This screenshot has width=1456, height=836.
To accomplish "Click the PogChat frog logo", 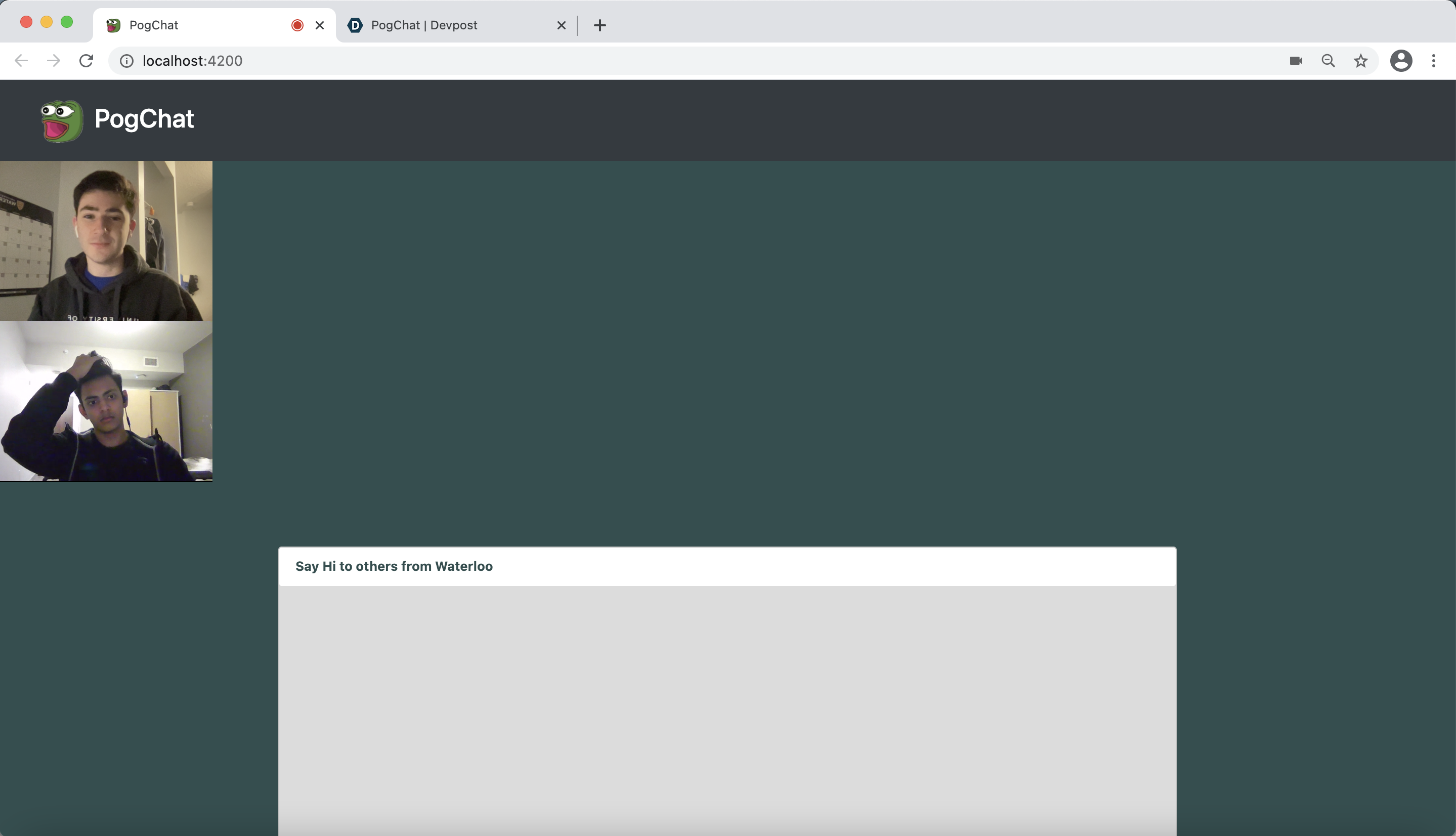I will coord(61,120).
